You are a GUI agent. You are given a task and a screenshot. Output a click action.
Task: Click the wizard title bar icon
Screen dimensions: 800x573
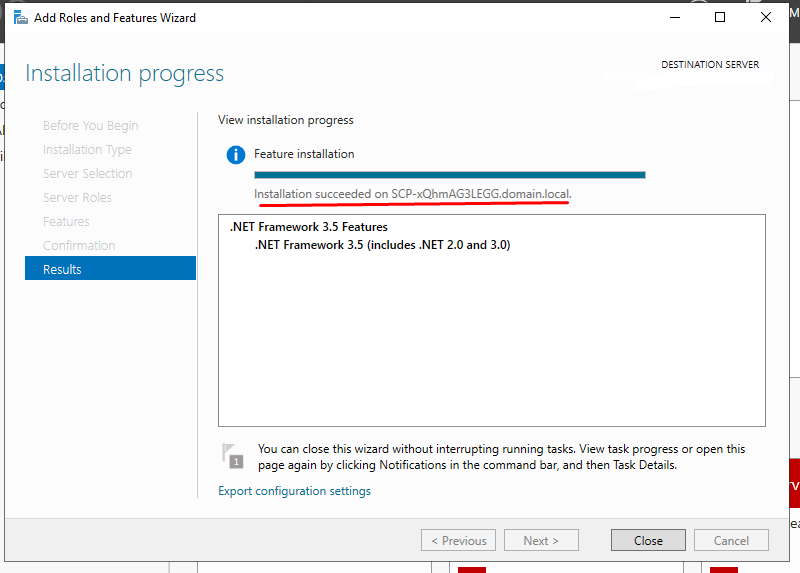[x=21, y=18]
